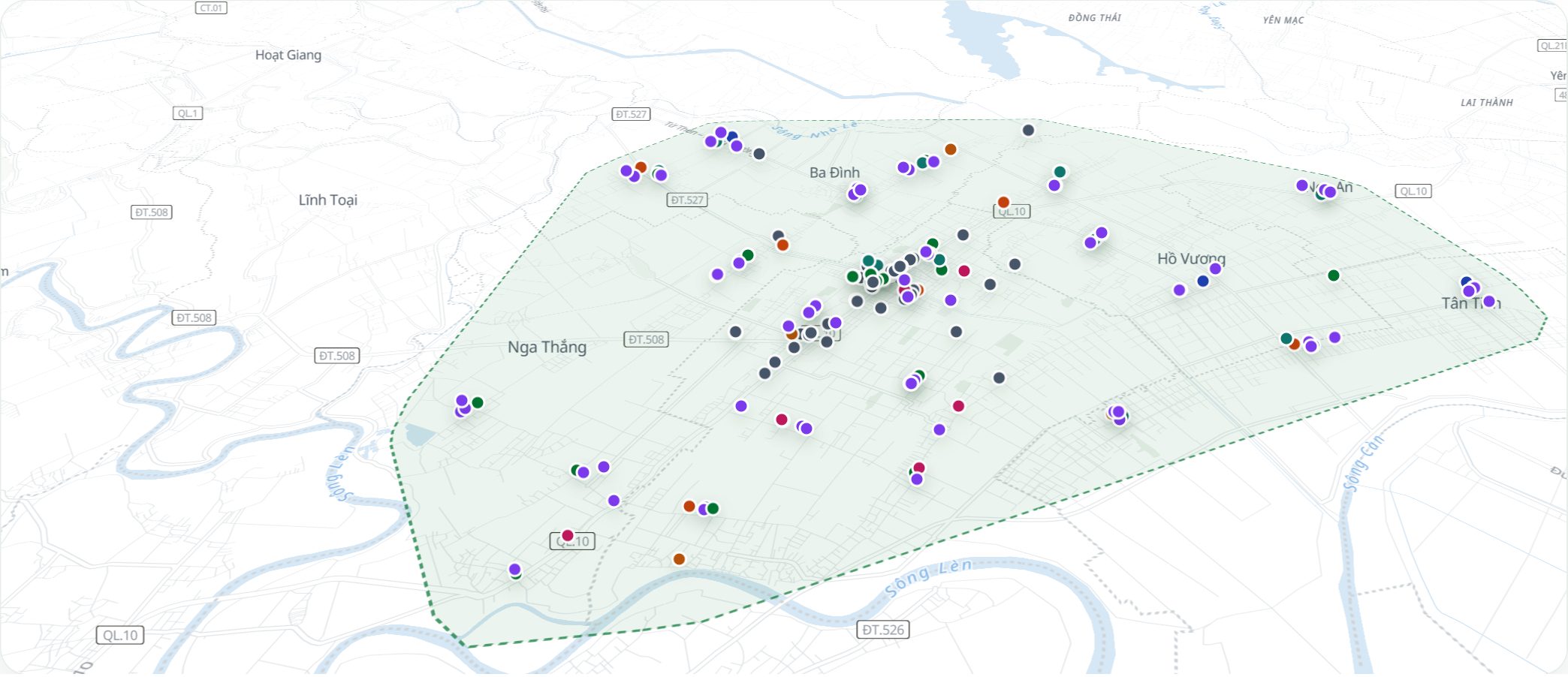The width and height of the screenshot is (1568, 677).
Task: Select the green marker southwest of Nga Thắng
Action: [x=477, y=402]
